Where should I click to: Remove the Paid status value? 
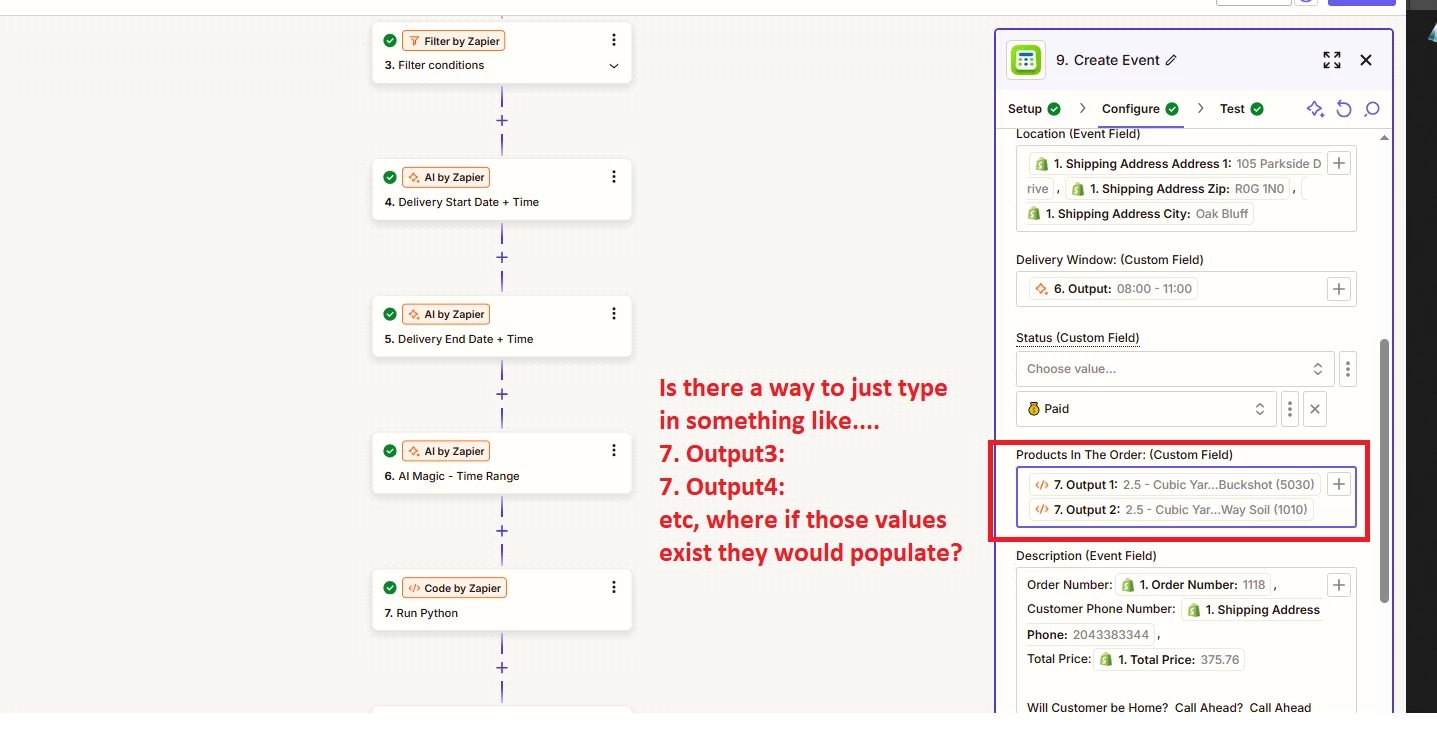[x=1315, y=409]
